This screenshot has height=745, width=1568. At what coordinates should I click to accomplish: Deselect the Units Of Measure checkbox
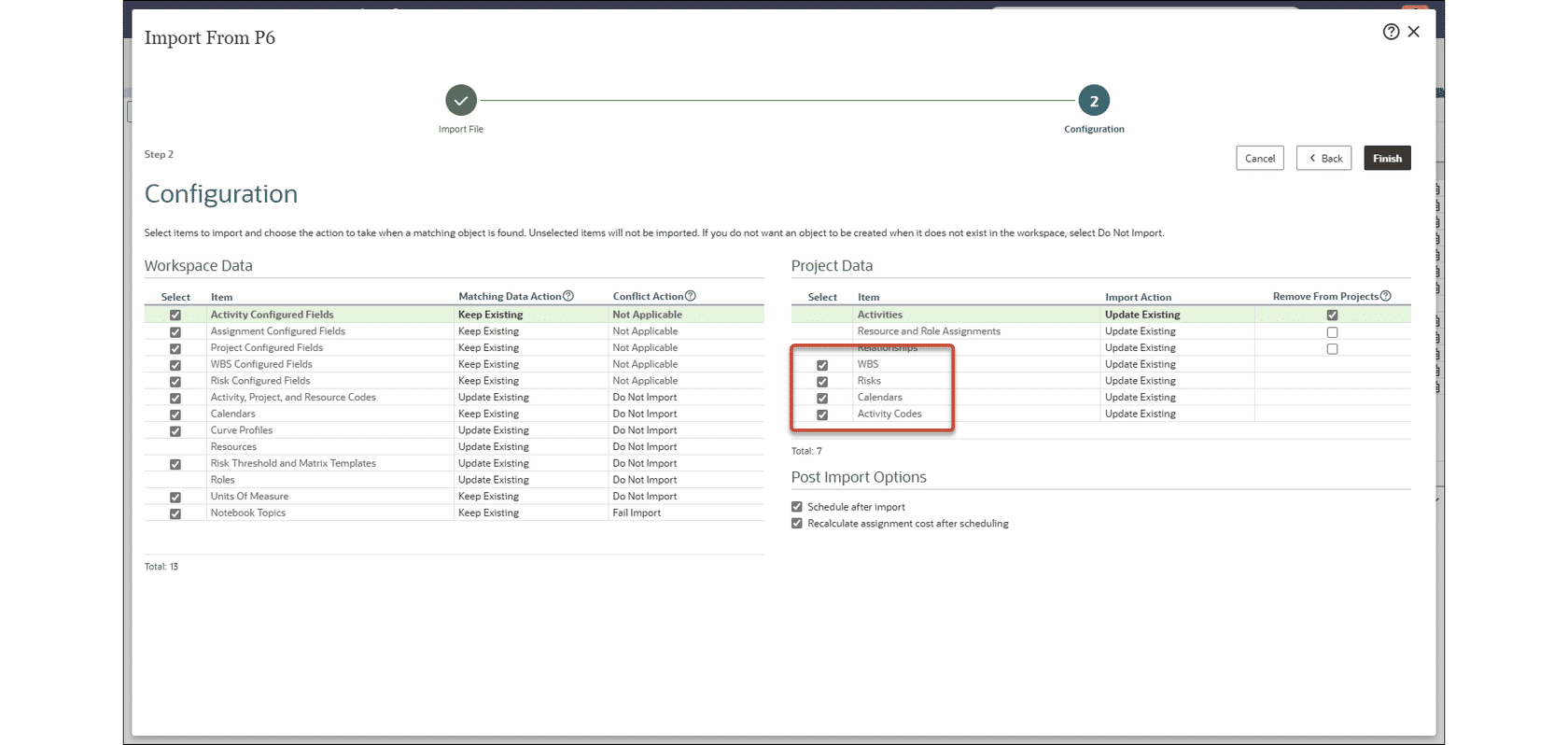[x=175, y=498]
